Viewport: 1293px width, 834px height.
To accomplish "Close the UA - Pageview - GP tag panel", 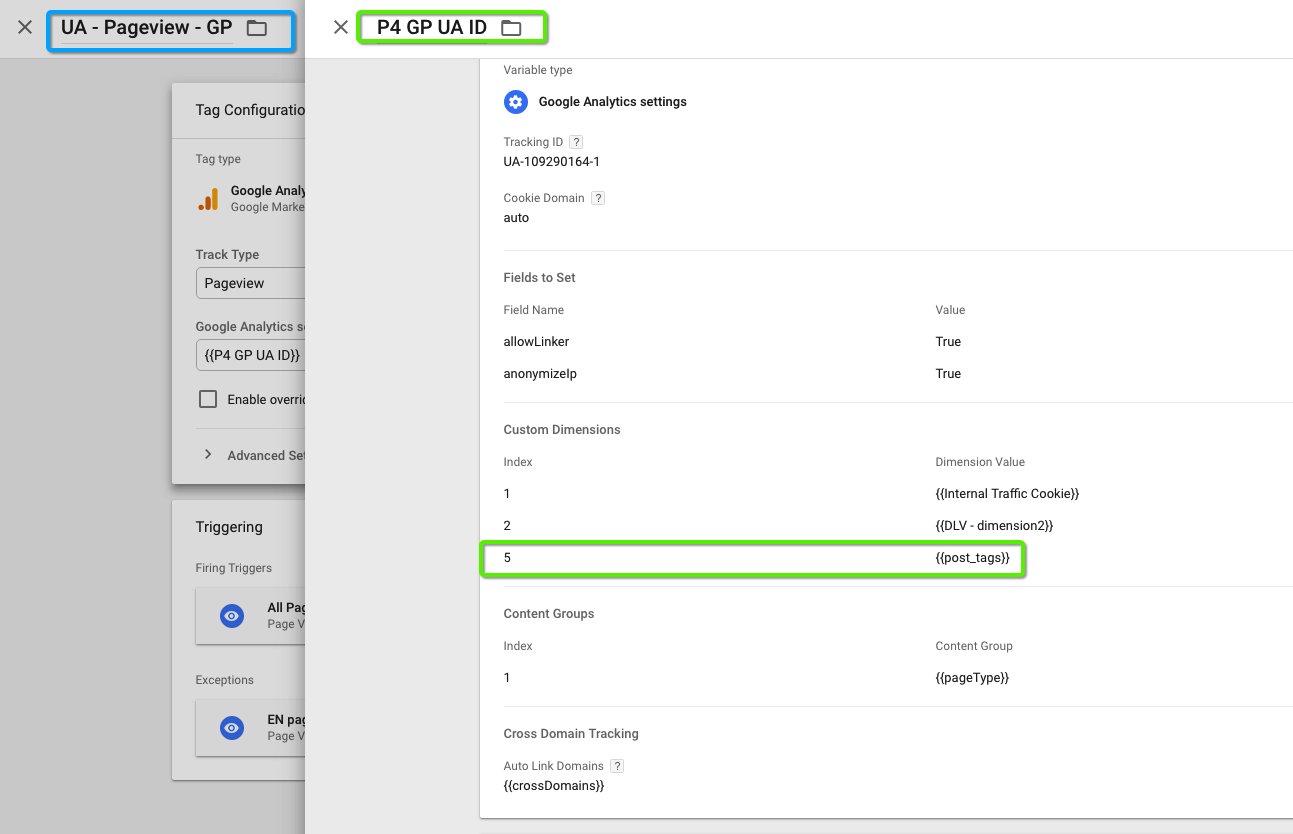I will click(x=25, y=27).
